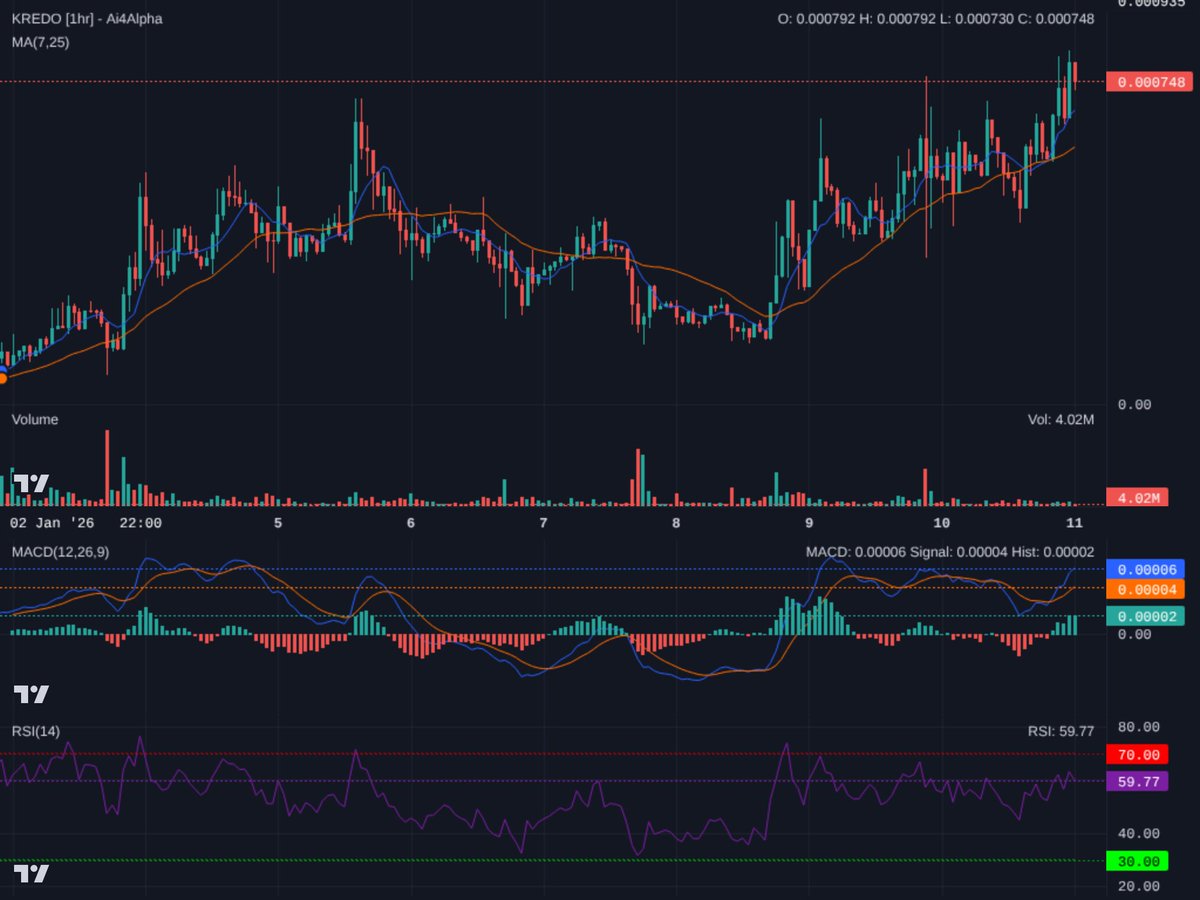Click the time axis label 6
This screenshot has width=1200, height=900.
point(411,522)
